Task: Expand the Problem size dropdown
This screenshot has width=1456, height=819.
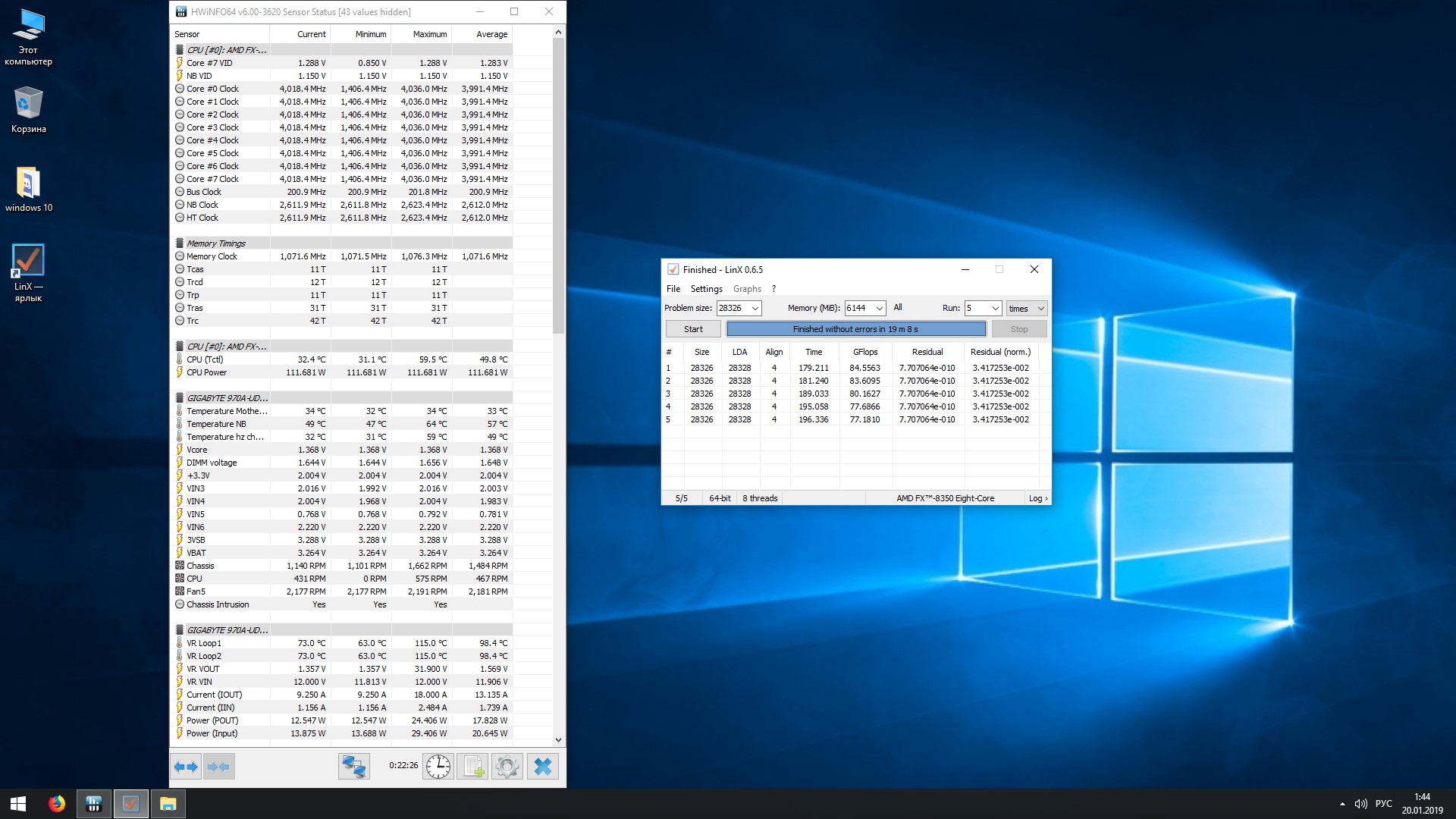Action: pyautogui.click(x=755, y=309)
